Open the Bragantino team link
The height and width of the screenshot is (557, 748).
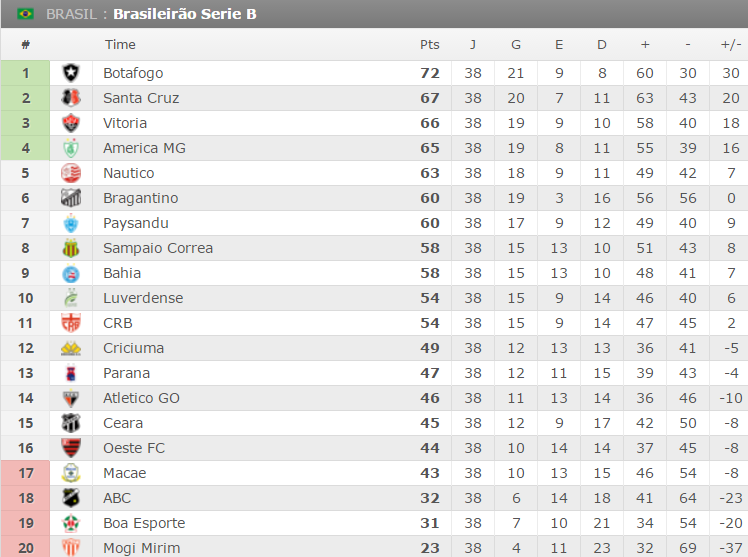(x=141, y=198)
